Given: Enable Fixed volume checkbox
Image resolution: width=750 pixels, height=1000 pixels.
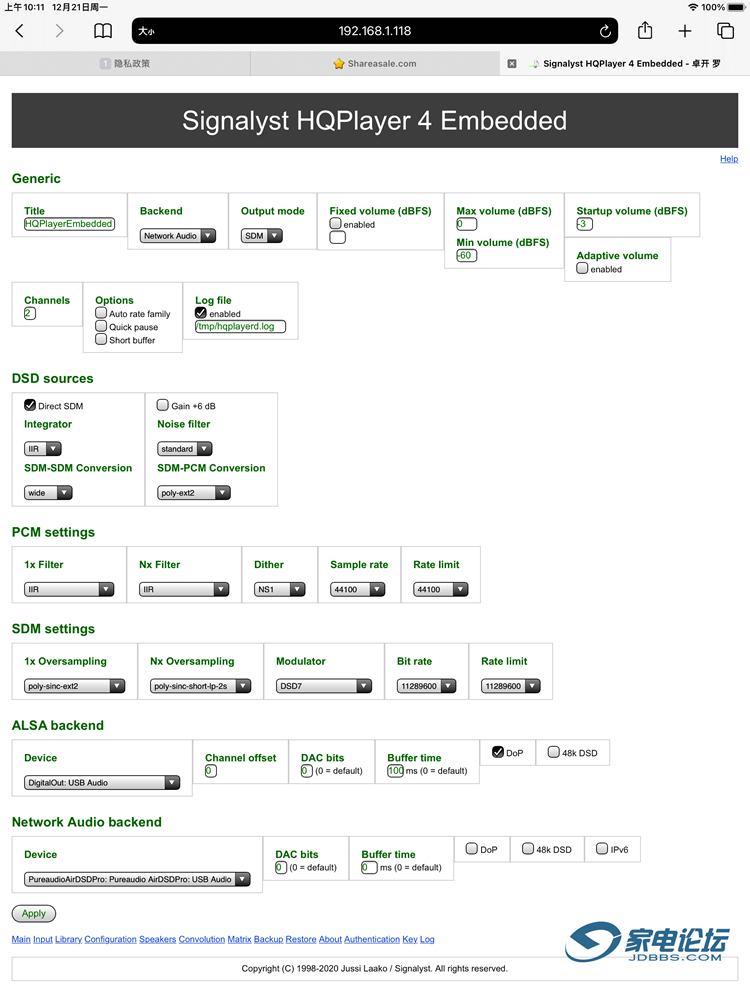Looking at the screenshot, I should click(x=335, y=223).
